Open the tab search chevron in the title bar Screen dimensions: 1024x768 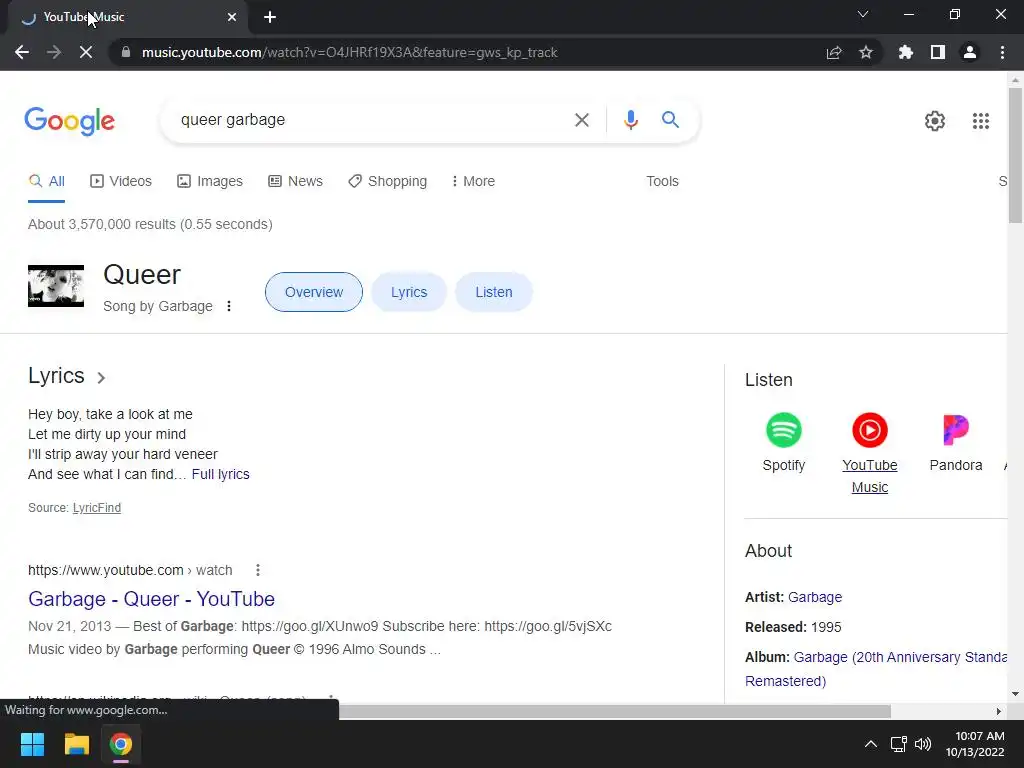click(x=863, y=14)
